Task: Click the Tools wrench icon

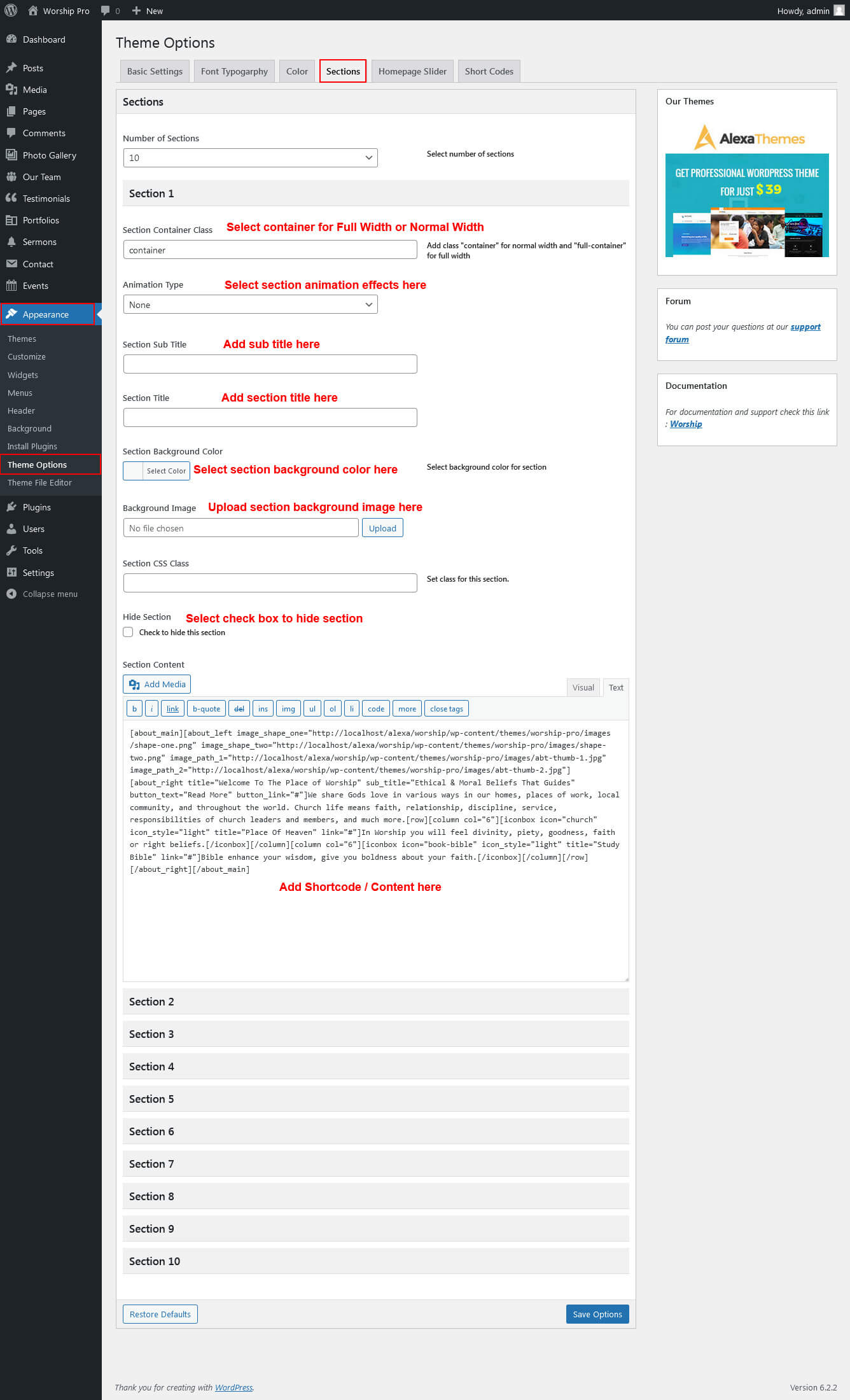Action: [x=11, y=550]
